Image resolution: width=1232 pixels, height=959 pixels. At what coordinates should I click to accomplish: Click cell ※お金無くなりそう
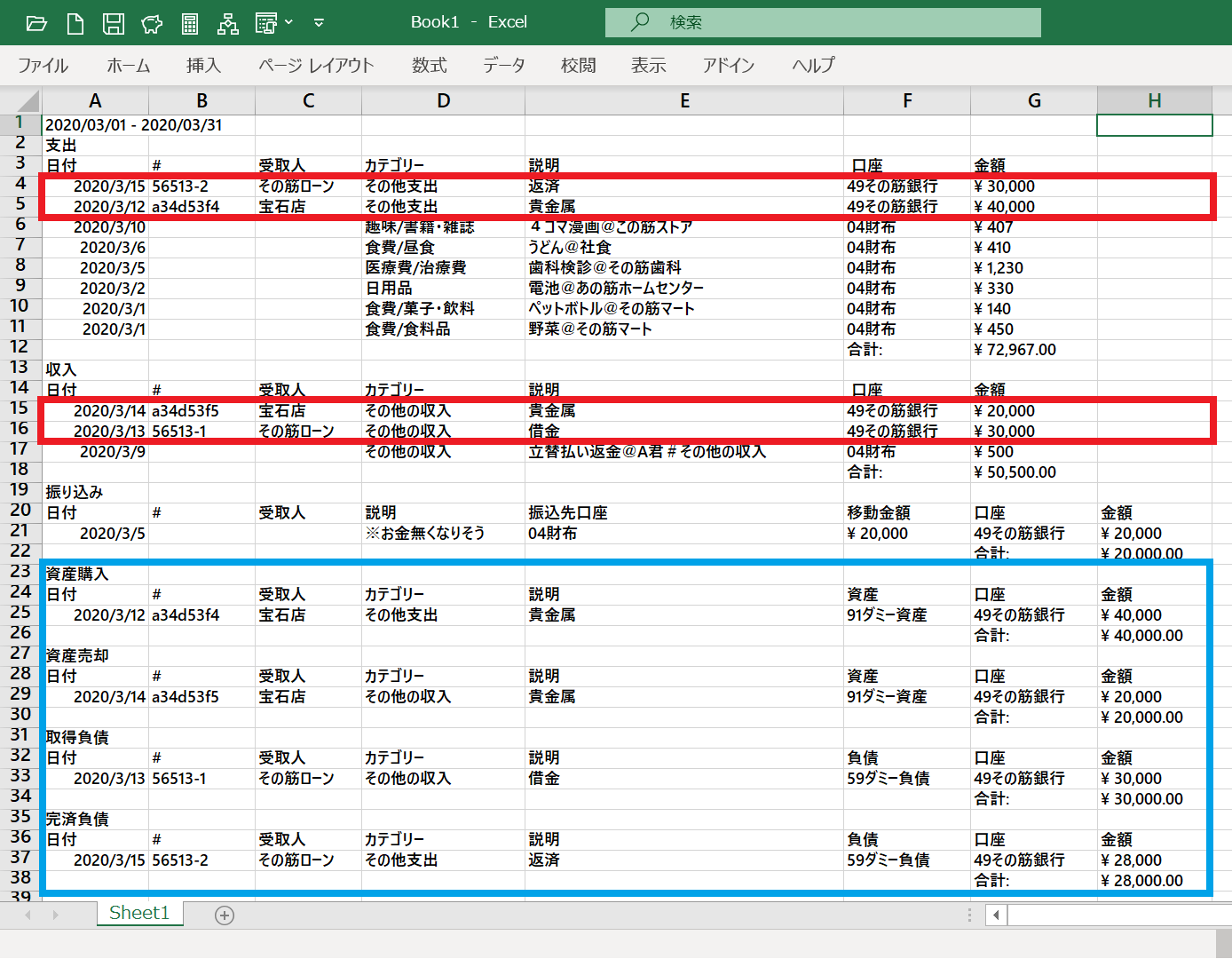coord(443,534)
